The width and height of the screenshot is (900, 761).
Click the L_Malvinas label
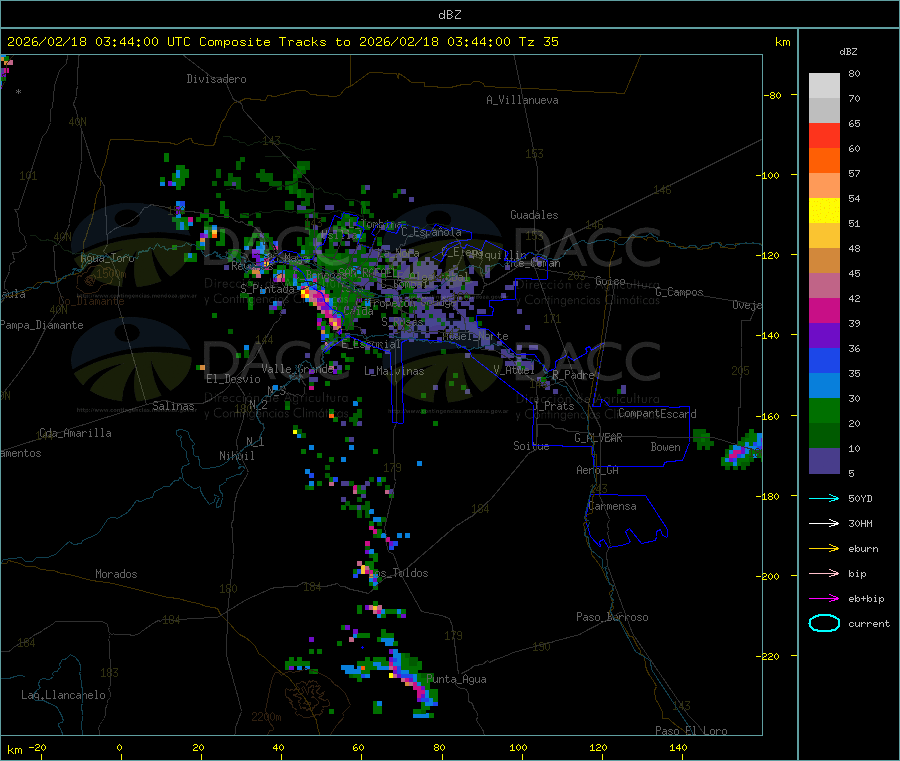tap(394, 371)
